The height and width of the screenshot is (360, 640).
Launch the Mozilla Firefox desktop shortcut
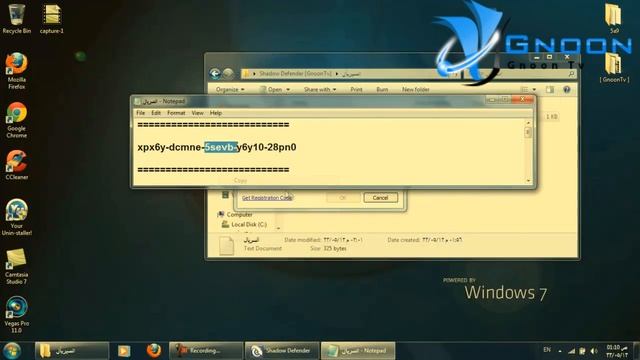pyautogui.click(x=16, y=71)
